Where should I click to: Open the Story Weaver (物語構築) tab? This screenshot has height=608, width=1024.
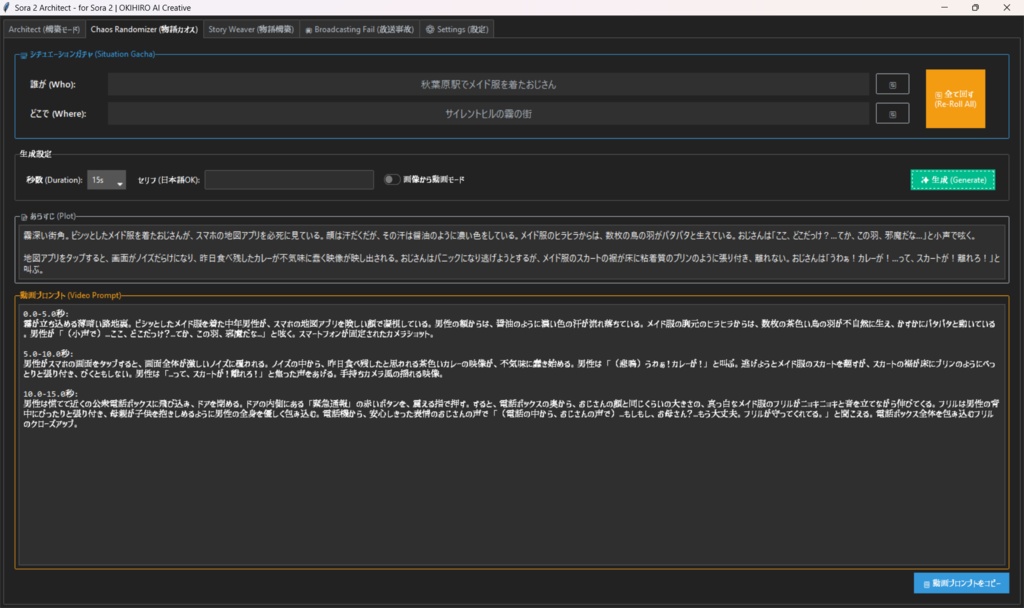click(x=250, y=29)
